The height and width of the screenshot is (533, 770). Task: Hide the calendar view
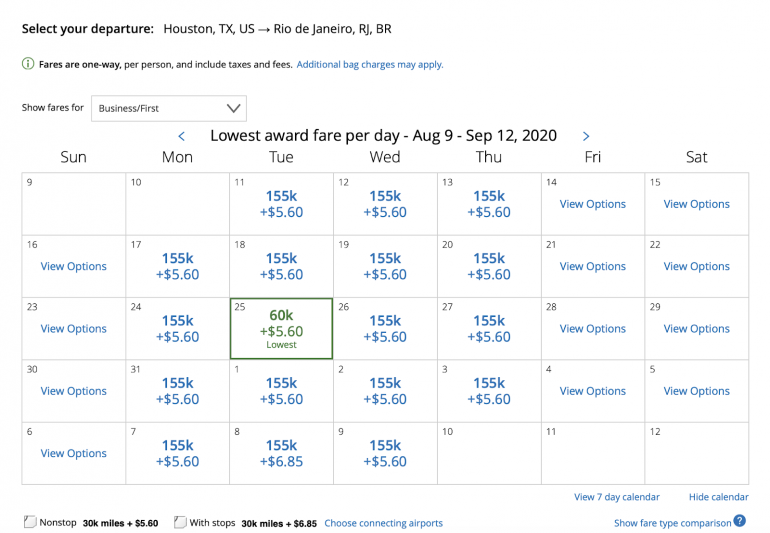pyautogui.click(x=718, y=497)
